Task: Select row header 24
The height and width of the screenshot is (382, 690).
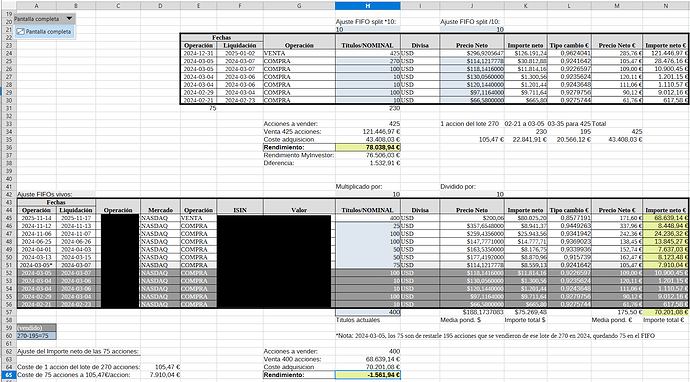Action: tap(8, 53)
